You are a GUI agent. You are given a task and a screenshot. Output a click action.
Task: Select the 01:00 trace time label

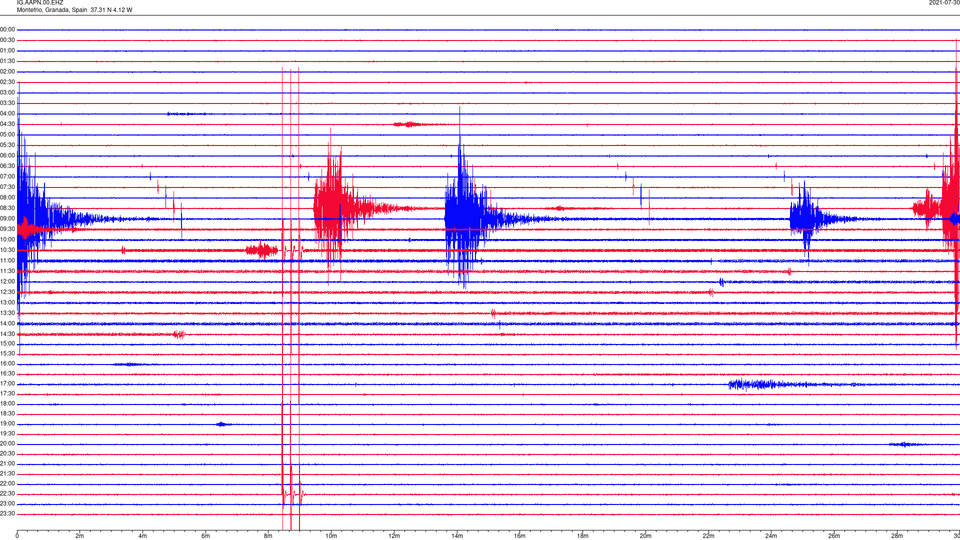pyautogui.click(x=7, y=51)
